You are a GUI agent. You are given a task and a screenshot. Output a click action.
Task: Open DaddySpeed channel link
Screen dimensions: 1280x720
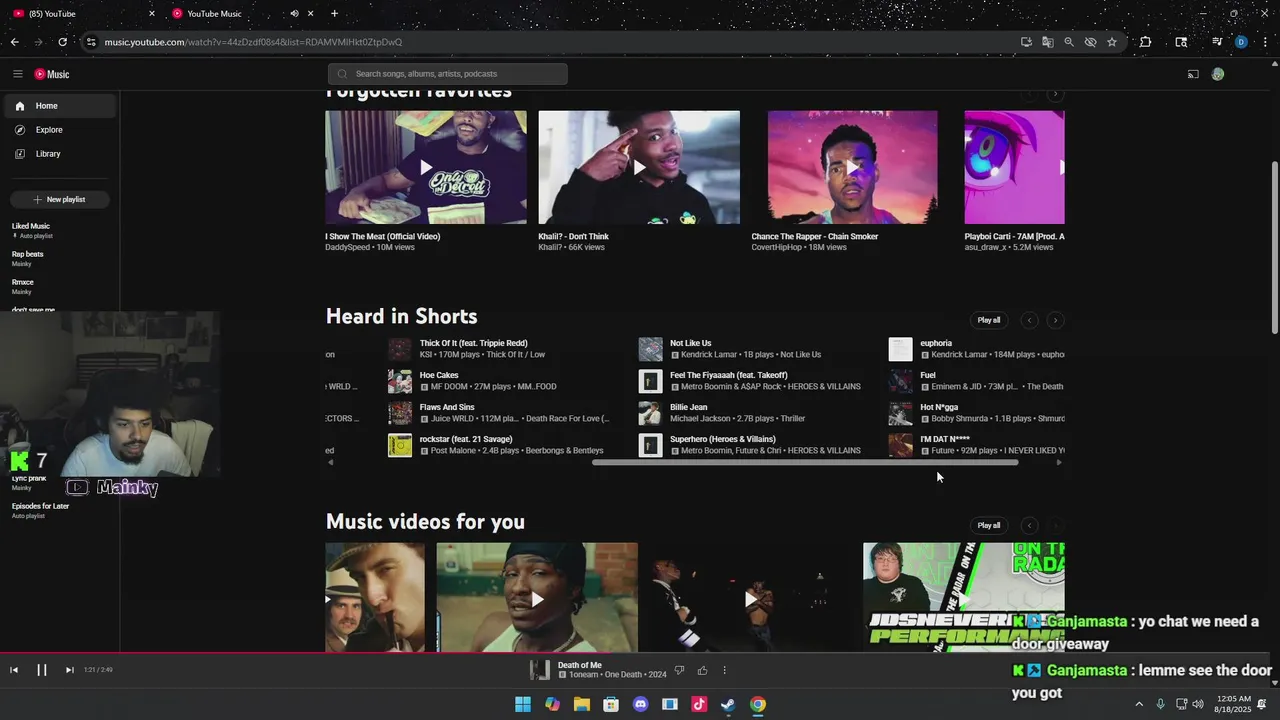coord(347,247)
